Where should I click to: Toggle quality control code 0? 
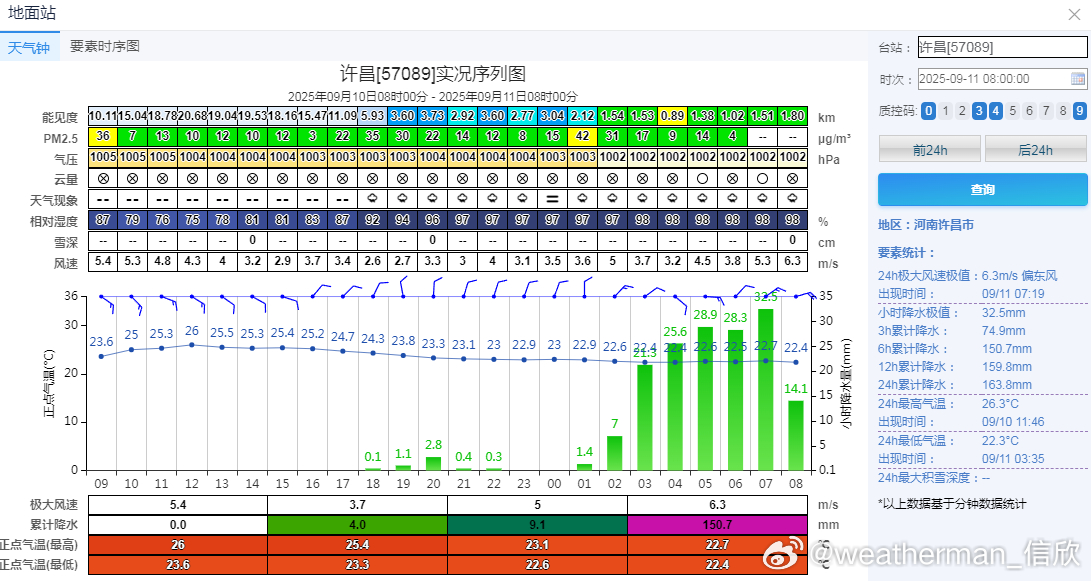(928, 111)
